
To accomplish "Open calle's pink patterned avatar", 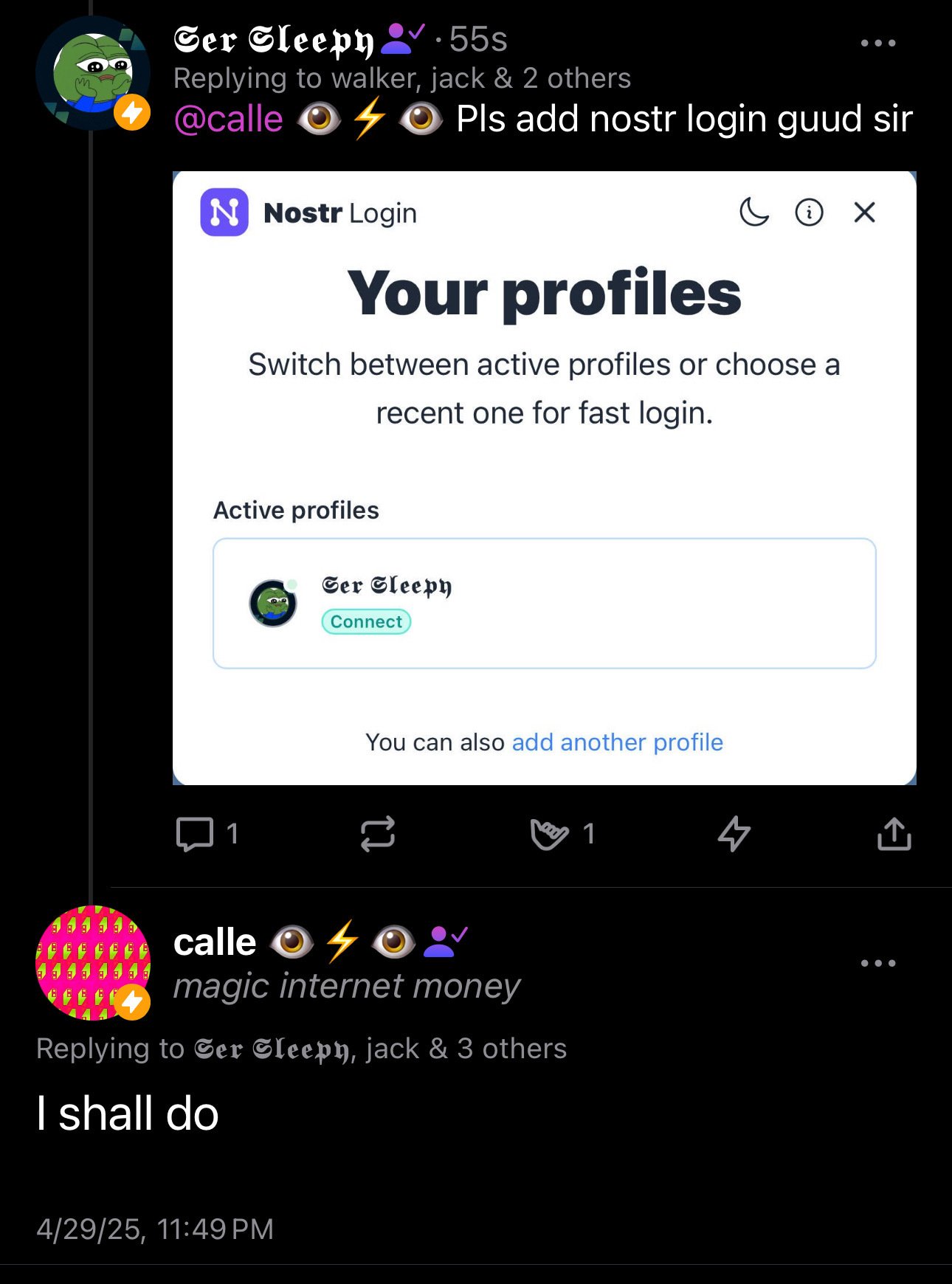I will [x=93, y=963].
